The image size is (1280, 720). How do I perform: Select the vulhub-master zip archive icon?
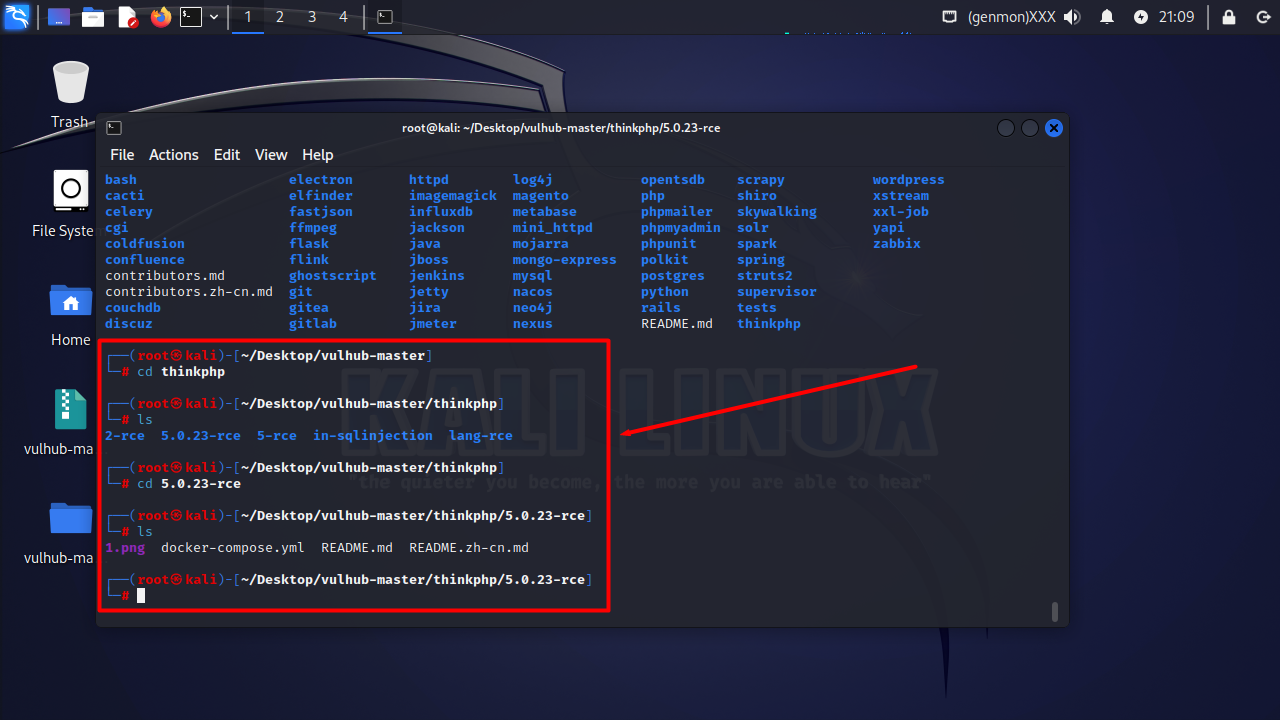(x=60, y=423)
